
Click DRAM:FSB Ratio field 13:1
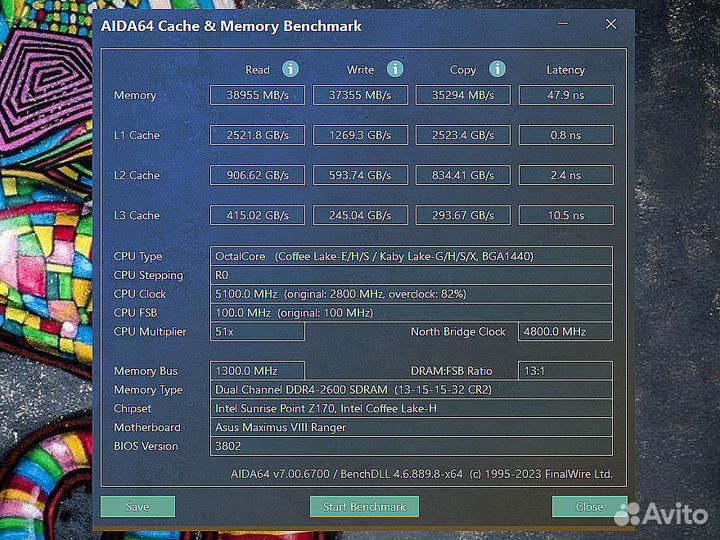tap(565, 371)
